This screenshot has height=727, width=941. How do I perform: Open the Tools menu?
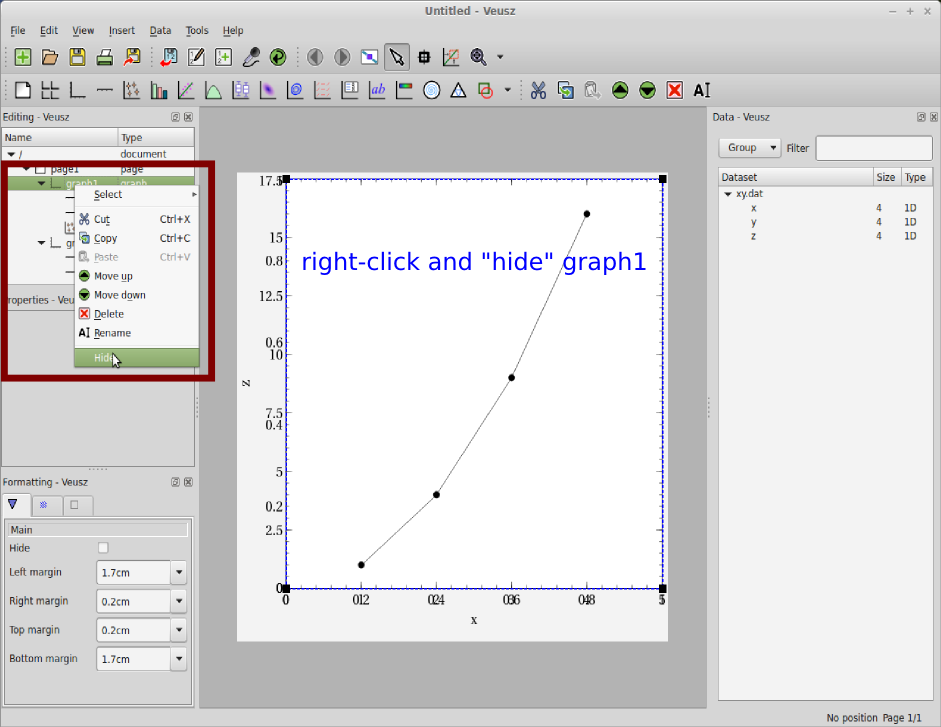click(196, 30)
